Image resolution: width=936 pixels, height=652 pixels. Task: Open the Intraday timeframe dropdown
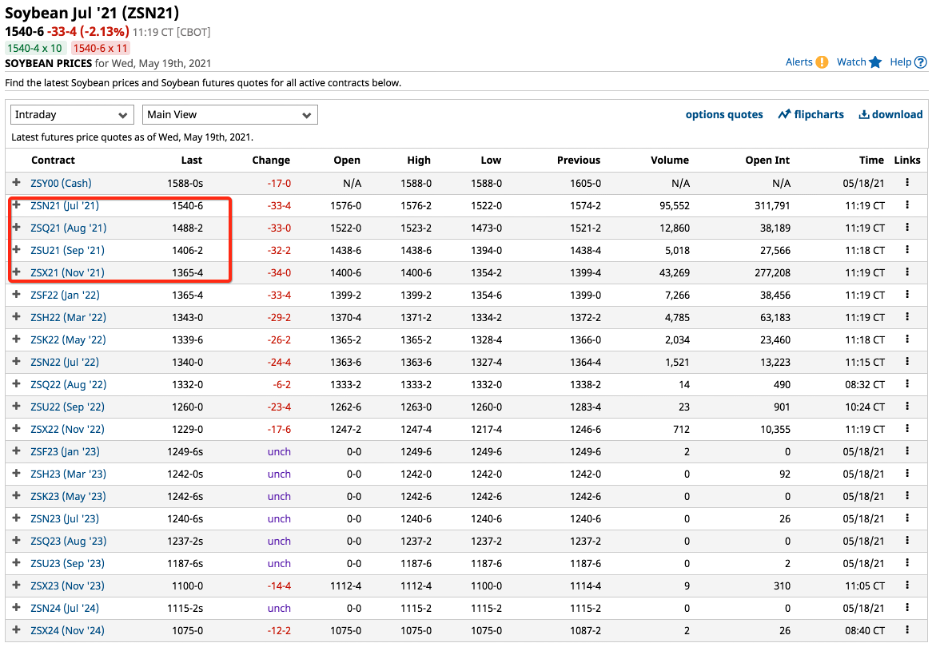tap(72, 115)
